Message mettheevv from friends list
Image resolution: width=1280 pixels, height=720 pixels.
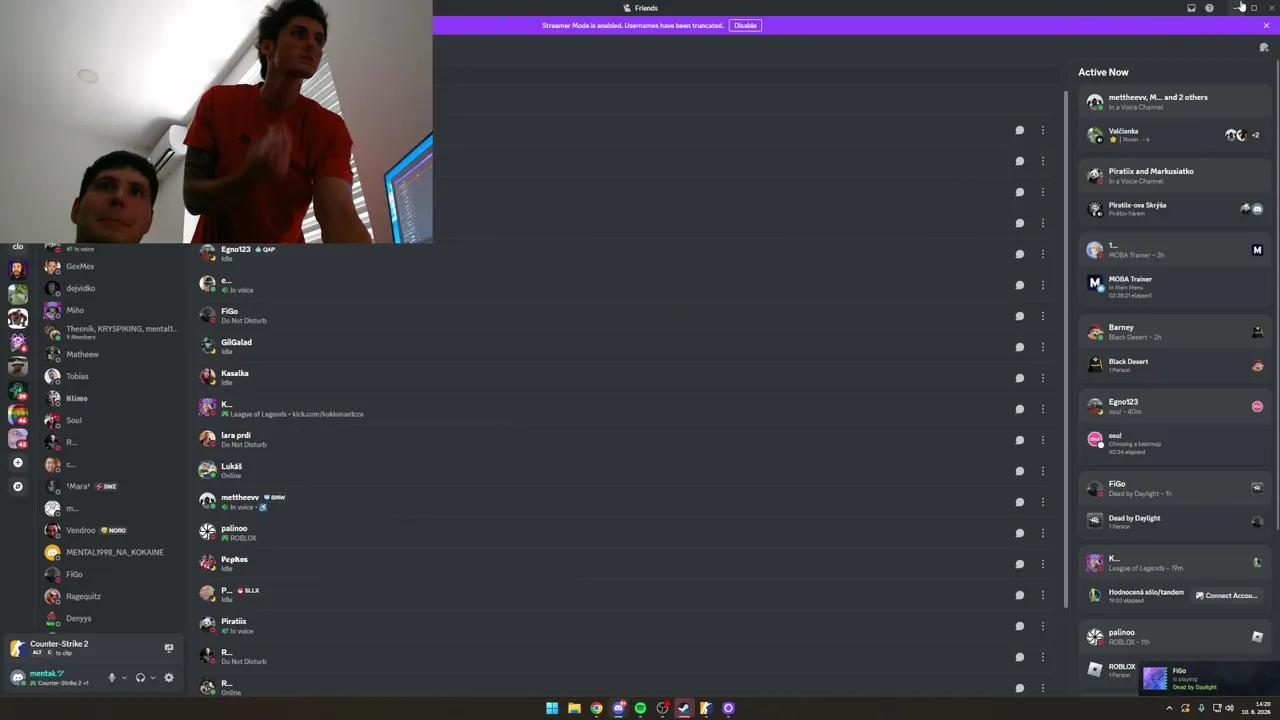[x=1019, y=502]
